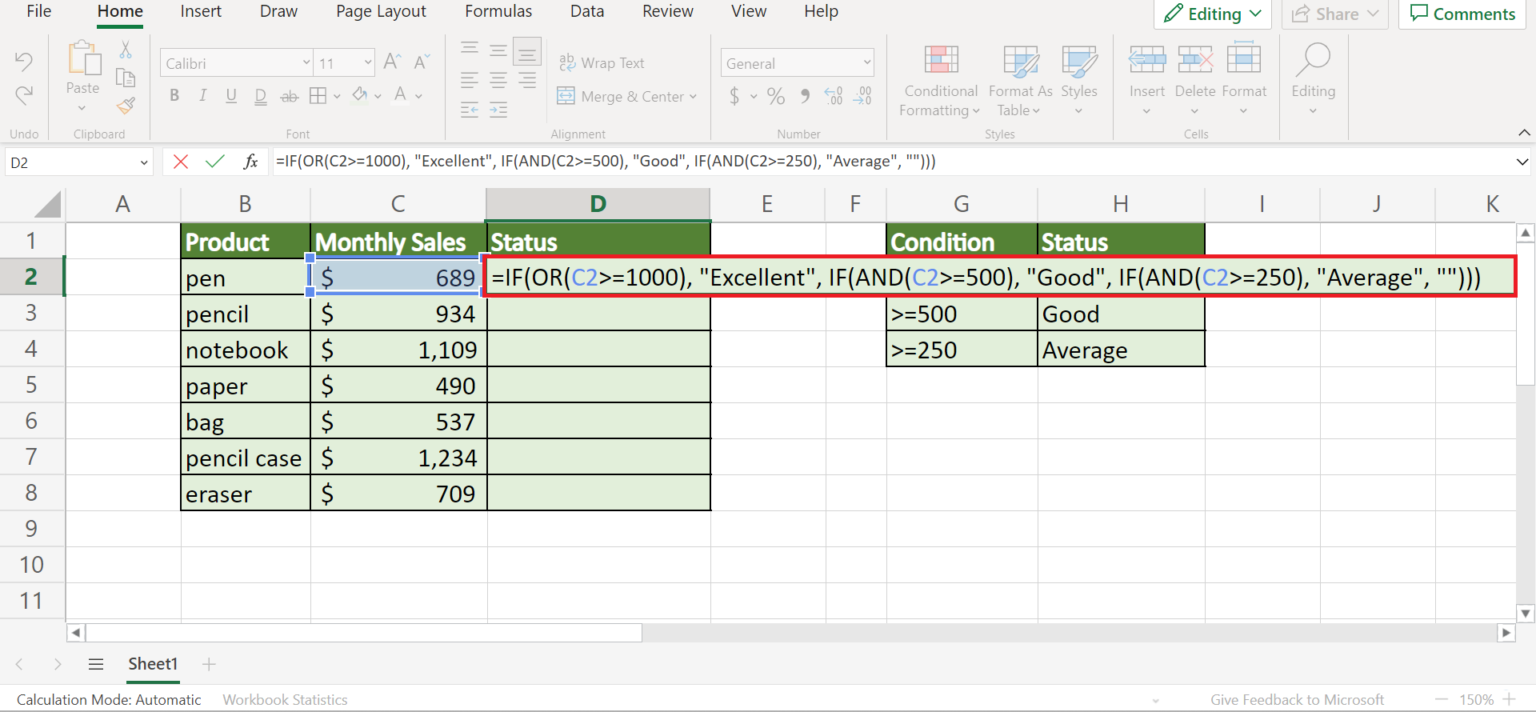Viewport: 1536px width, 712px height.
Task: Toggle italic formatting
Action: (202, 95)
